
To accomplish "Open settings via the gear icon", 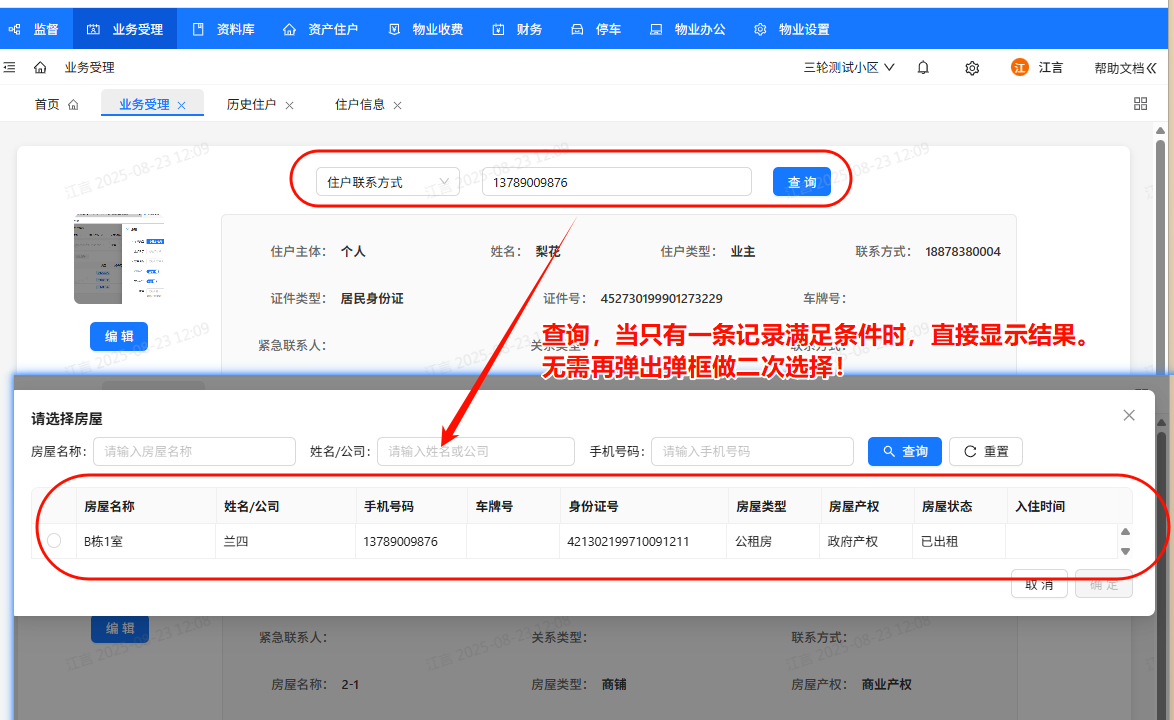I will click(x=972, y=68).
